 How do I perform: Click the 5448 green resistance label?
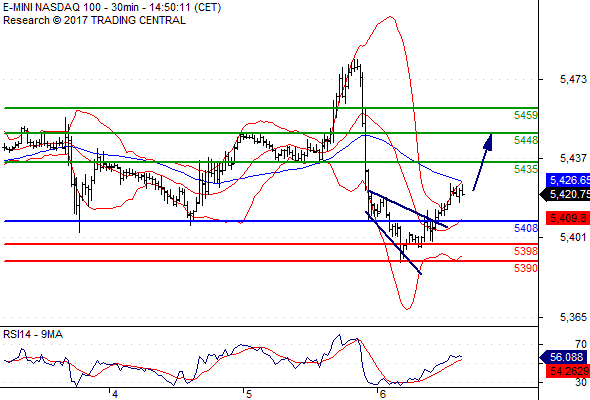[x=526, y=140]
